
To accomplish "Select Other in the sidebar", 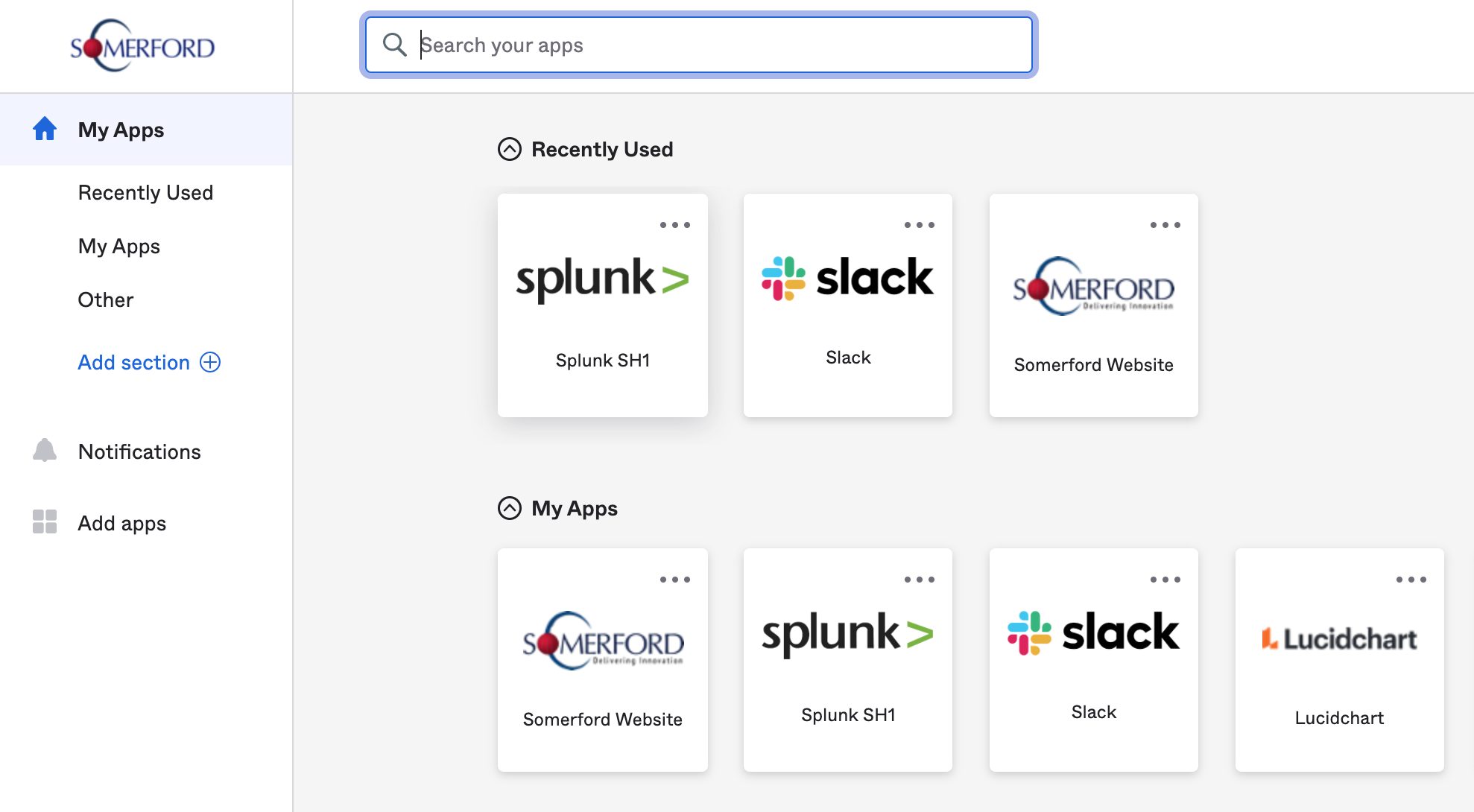I will [105, 299].
